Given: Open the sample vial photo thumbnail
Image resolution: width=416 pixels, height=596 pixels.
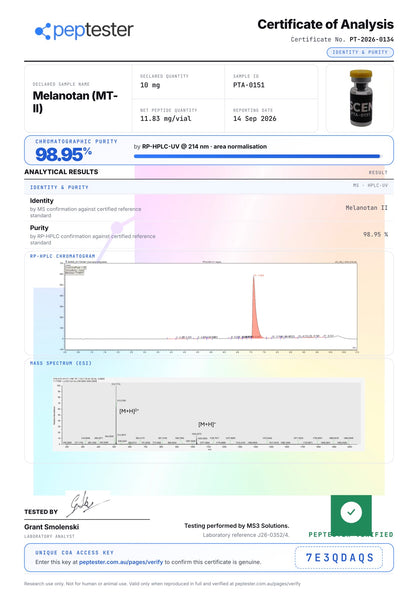Looking at the screenshot, I should pos(360,98).
